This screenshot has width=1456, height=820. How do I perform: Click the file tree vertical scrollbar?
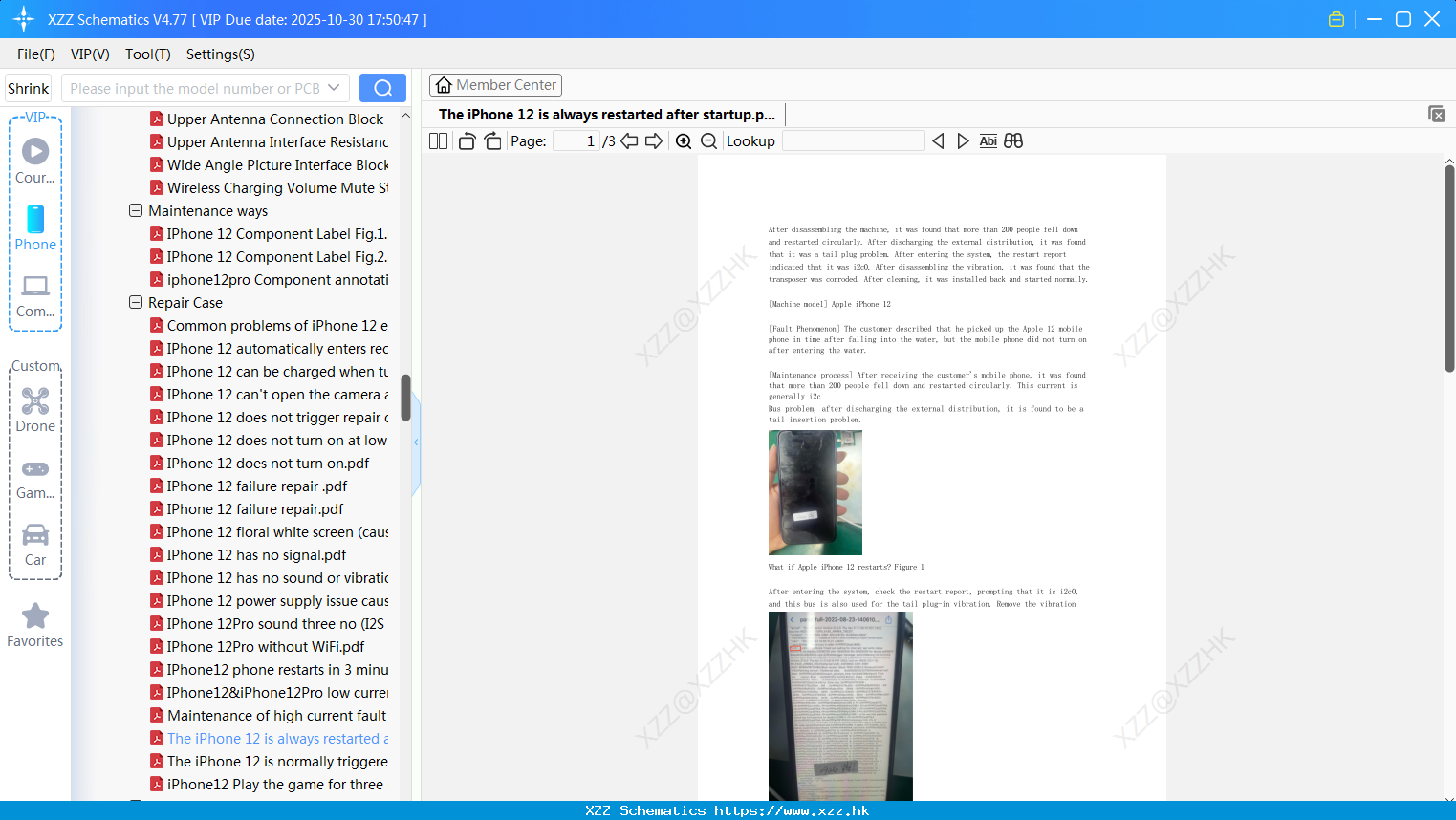pyautogui.click(x=405, y=398)
